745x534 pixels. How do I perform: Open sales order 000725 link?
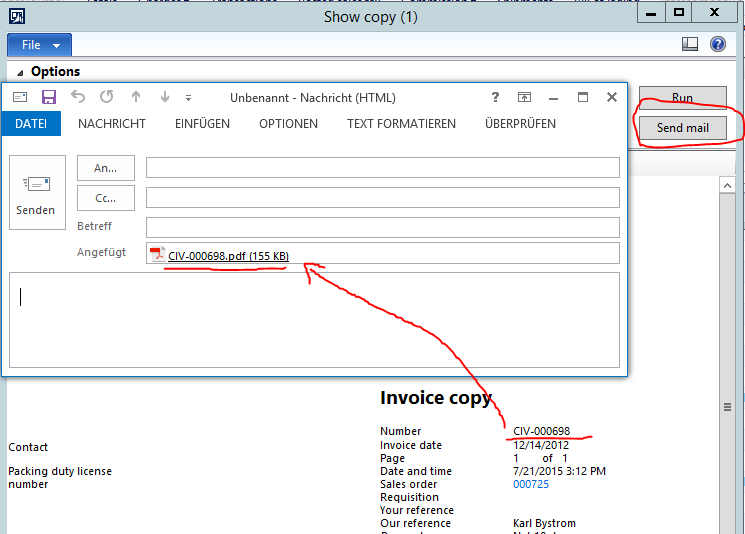pos(530,484)
